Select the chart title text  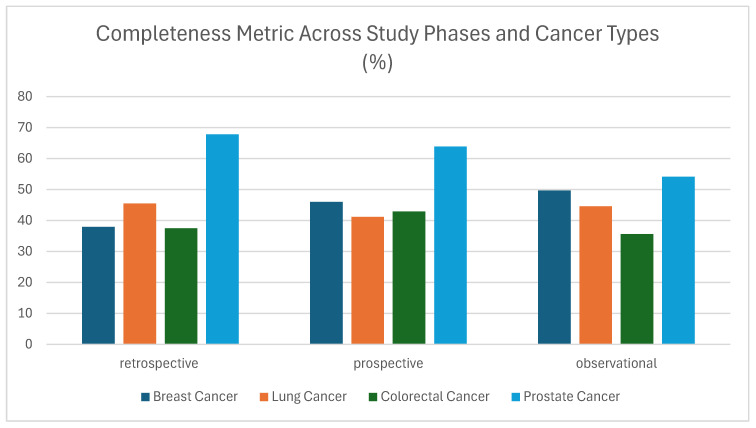(x=378, y=48)
